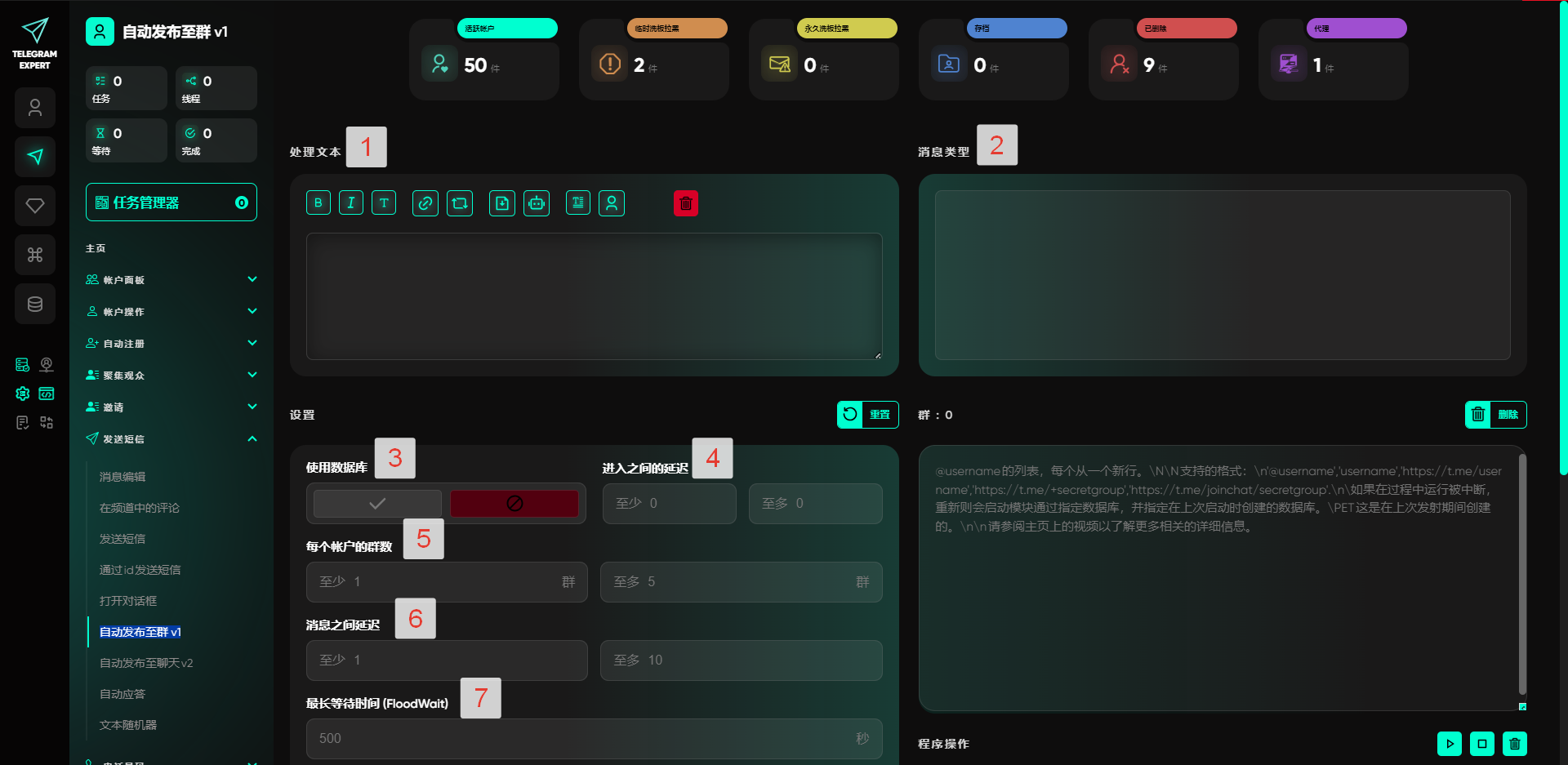
Task: Click the italic formatting icon
Action: 351,203
